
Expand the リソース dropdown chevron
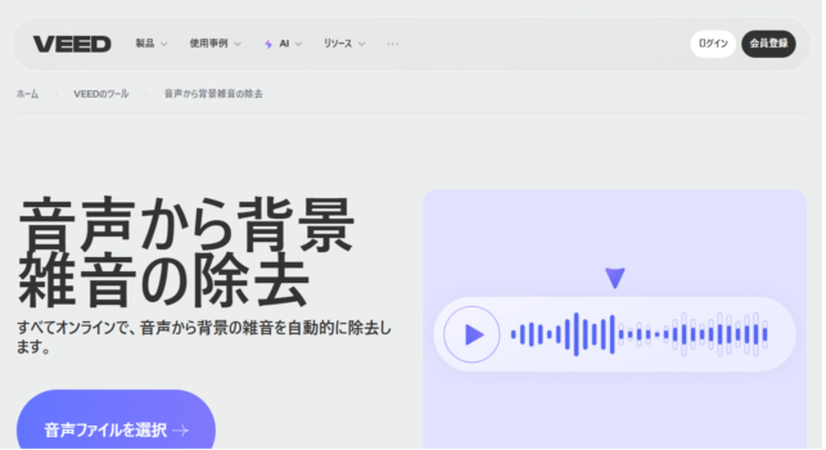point(362,44)
